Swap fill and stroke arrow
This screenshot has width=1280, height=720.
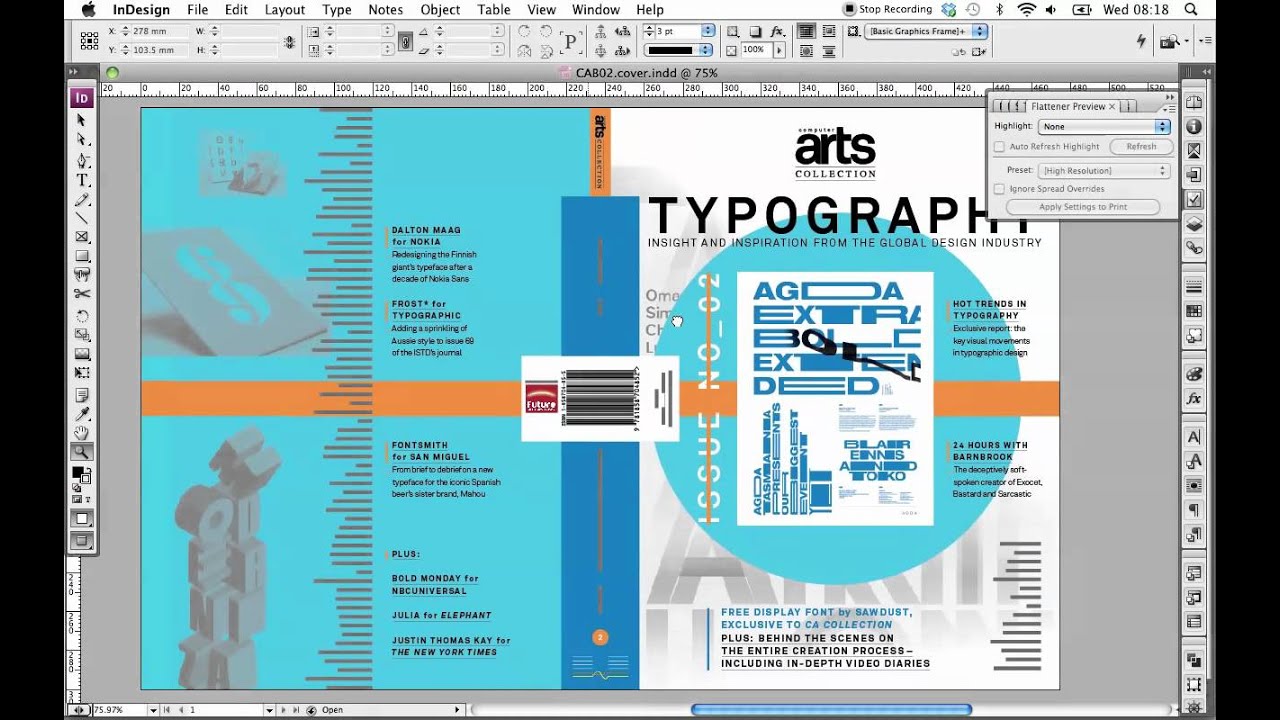90,469
